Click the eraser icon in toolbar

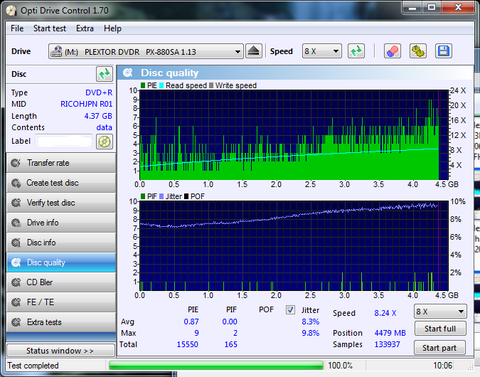[392, 51]
